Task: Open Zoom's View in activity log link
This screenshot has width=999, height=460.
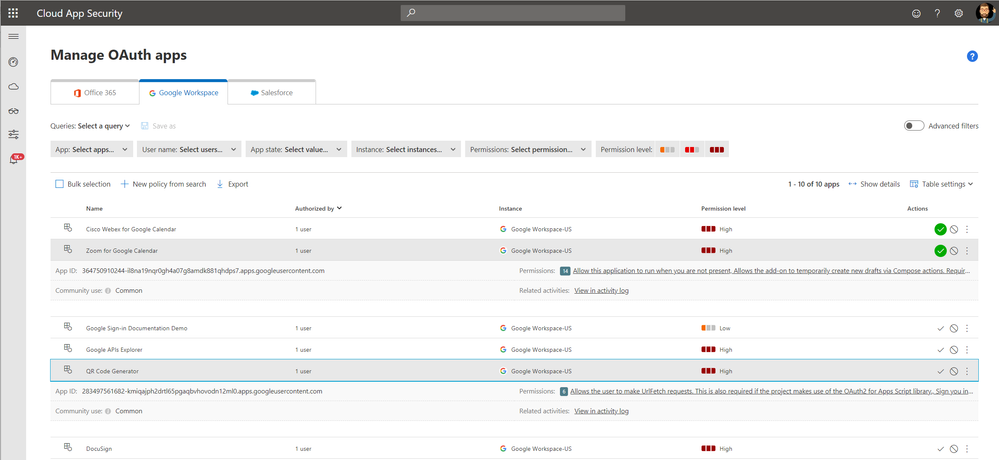Action: point(601,291)
